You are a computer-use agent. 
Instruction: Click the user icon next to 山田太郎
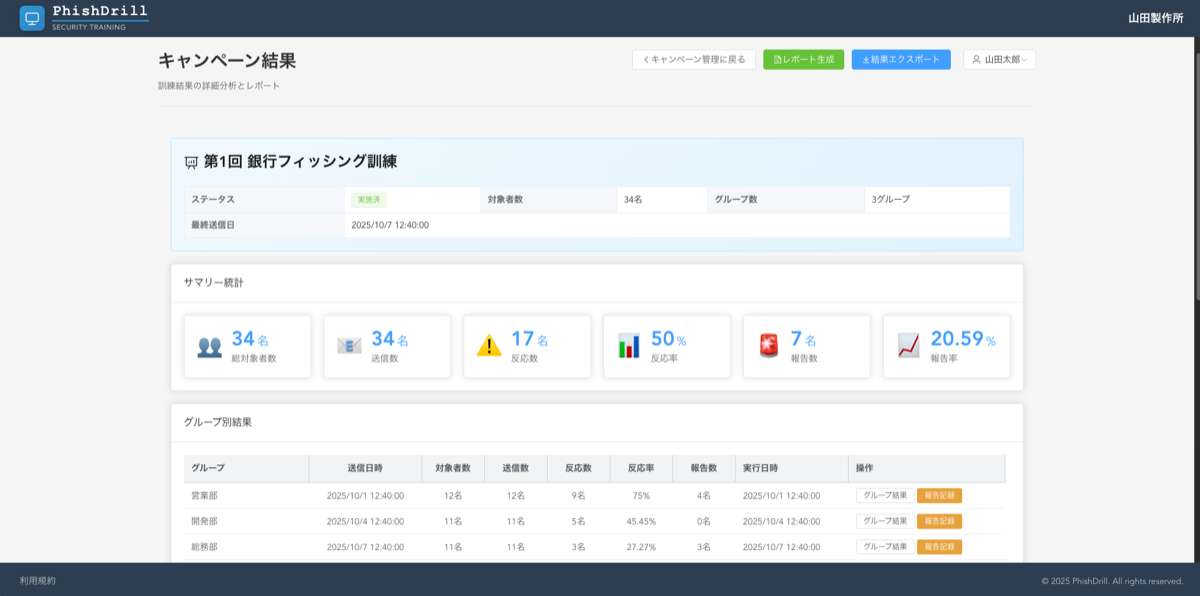tap(976, 60)
